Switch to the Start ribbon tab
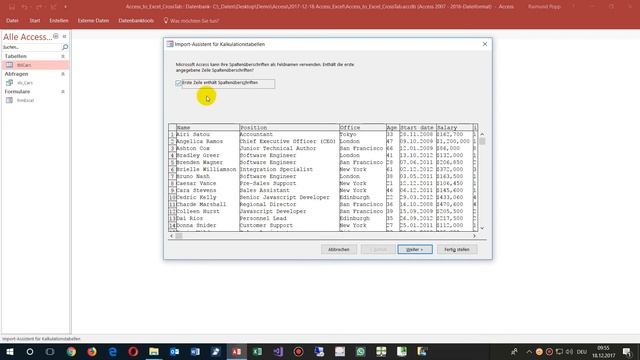640x360 pixels. pyautogui.click(x=35, y=20)
